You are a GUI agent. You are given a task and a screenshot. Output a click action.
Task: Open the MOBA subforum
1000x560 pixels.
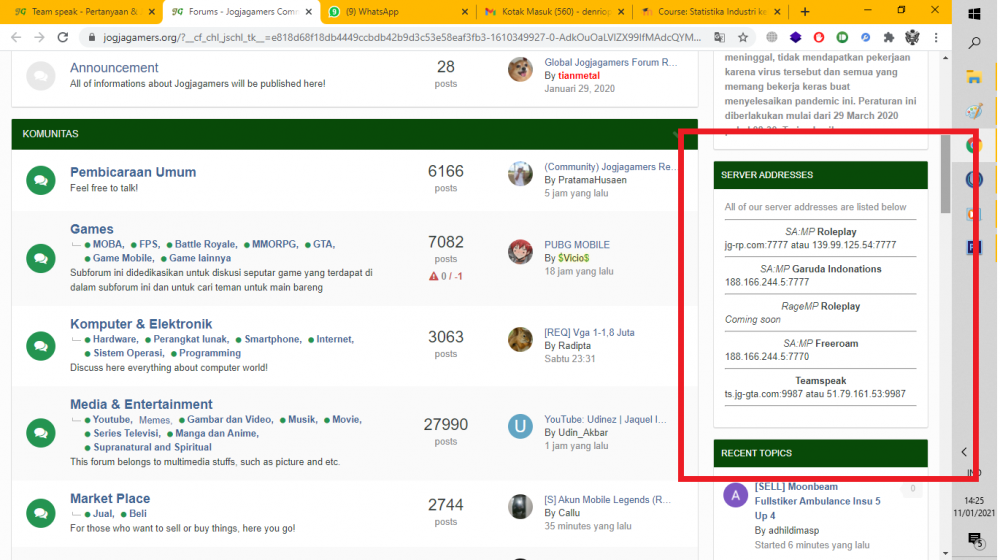click(107, 244)
